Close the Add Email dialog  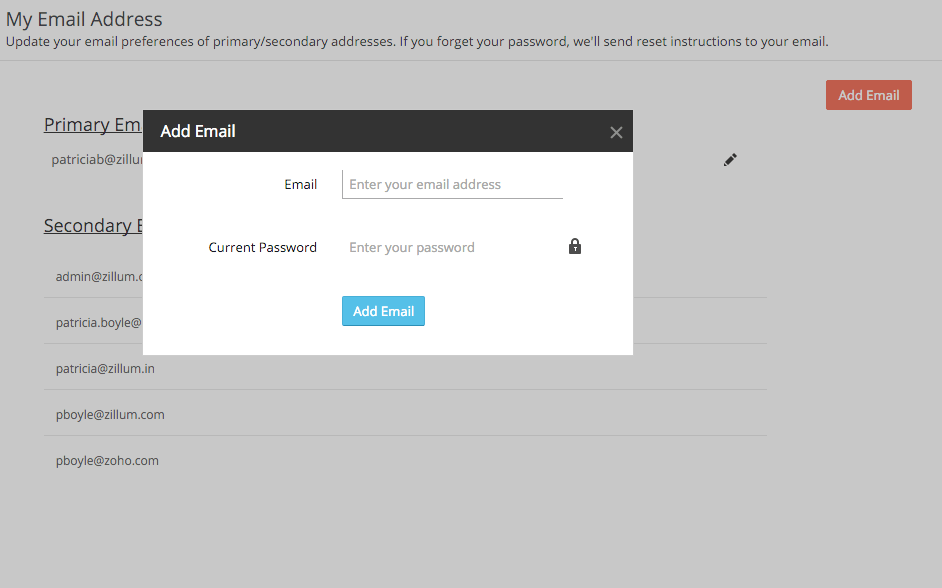coord(616,132)
